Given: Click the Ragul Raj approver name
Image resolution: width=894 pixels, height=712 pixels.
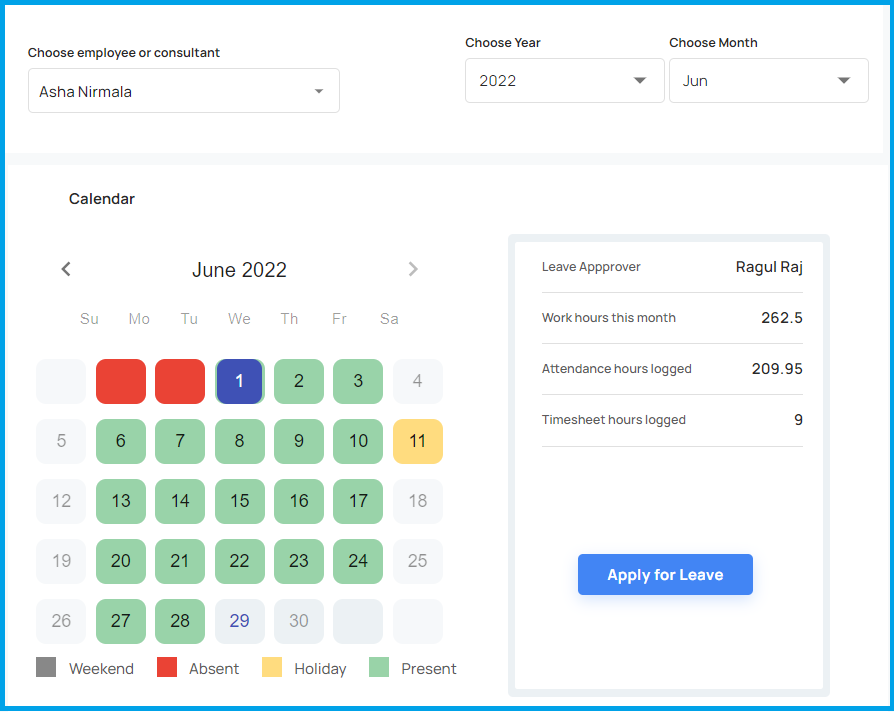Looking at the screenshot, I should pyautogui.click(x=769, y=267).
